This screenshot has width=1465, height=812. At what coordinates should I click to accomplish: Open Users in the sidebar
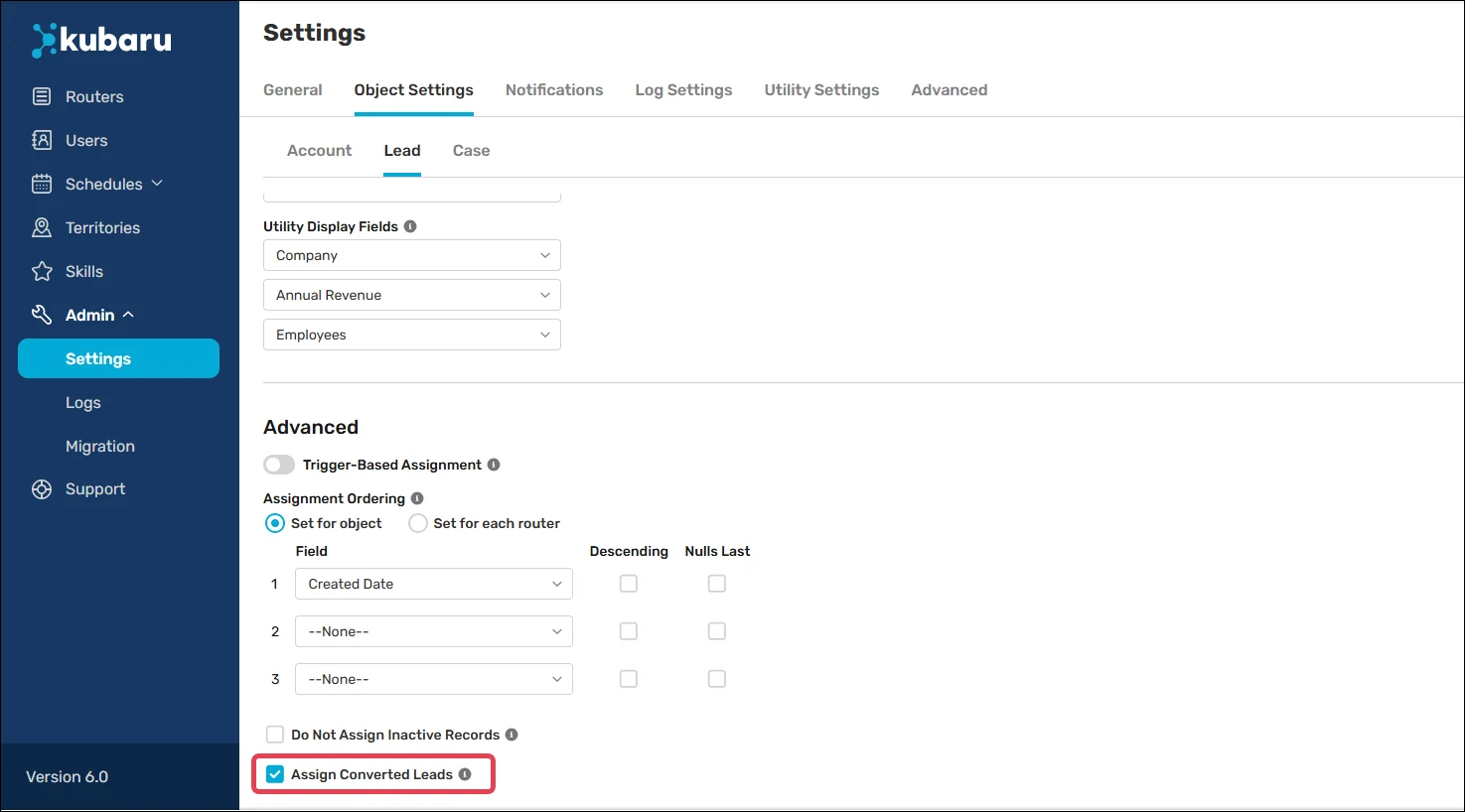(x=86, y=140)
